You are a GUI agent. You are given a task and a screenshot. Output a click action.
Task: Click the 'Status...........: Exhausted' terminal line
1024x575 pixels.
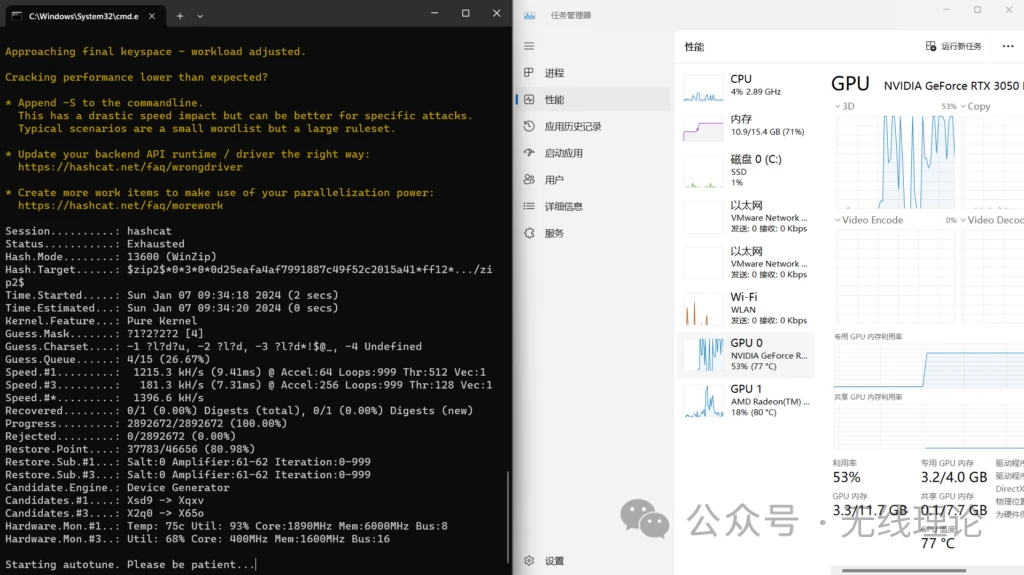(x=95, y=244)
